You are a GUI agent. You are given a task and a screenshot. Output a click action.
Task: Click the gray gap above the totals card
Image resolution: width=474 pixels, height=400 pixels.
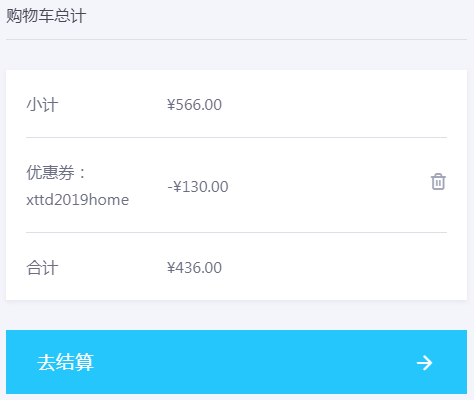[236, 55]
